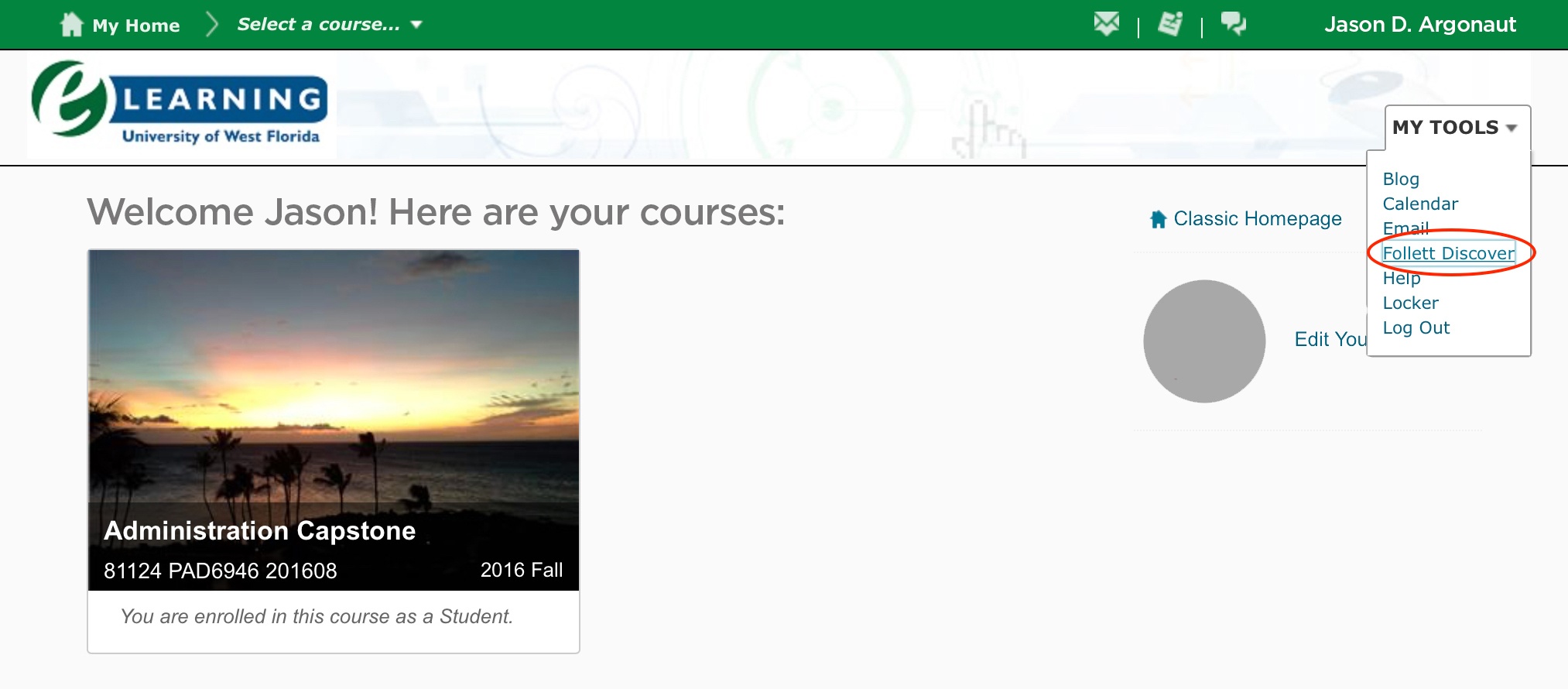Click the Classic Homepage house icon

[1158, 219]
